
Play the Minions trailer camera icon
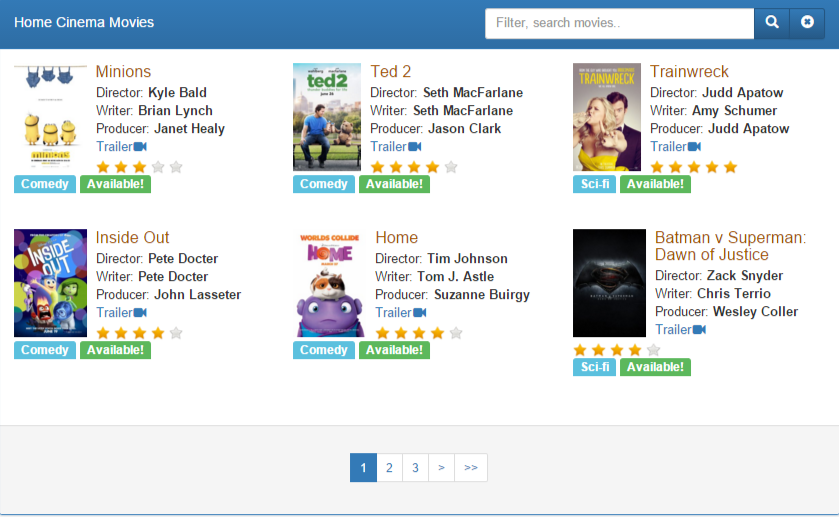pos(140,147)
